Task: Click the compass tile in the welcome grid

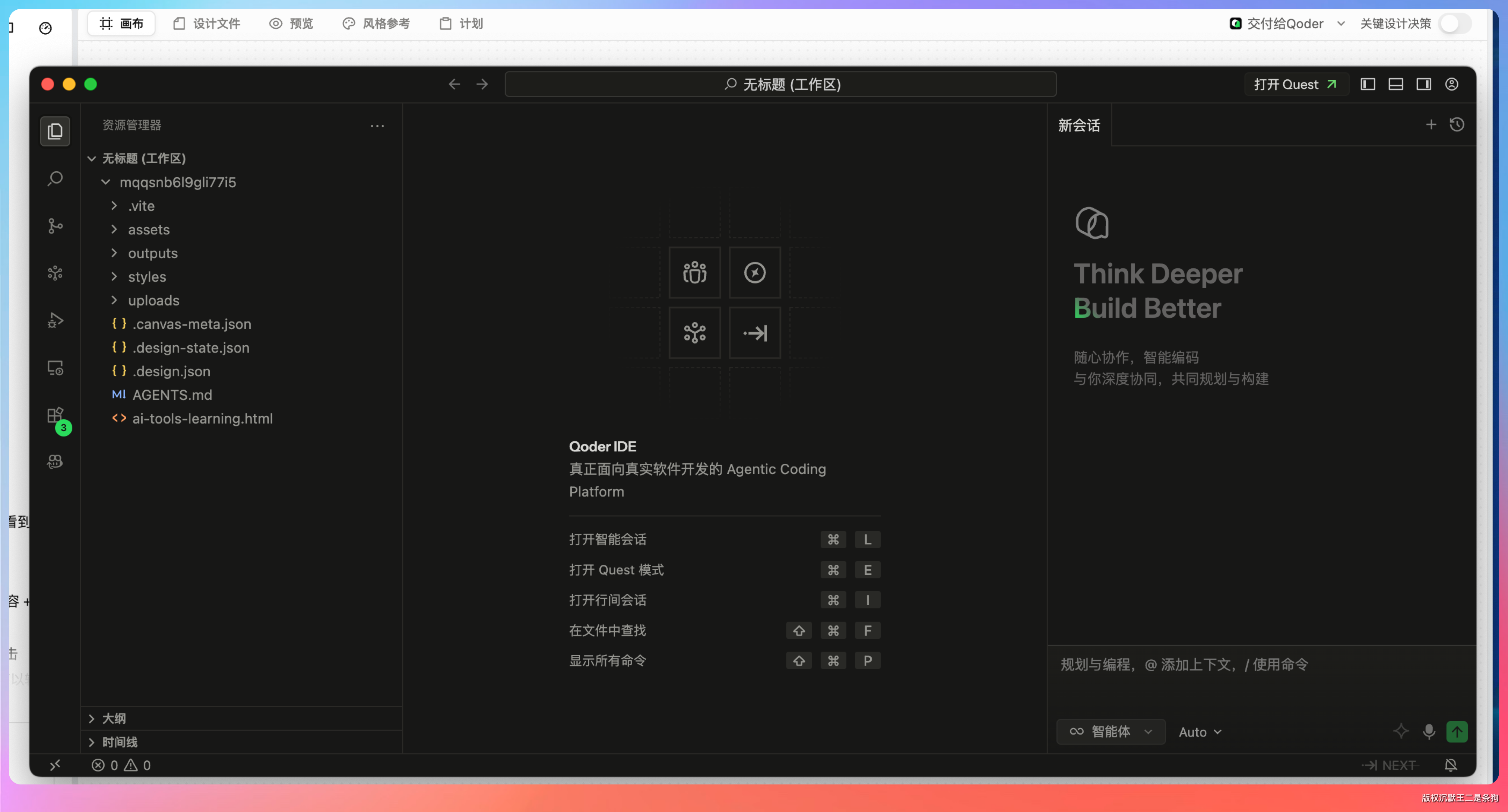Action: pos(755,273)
